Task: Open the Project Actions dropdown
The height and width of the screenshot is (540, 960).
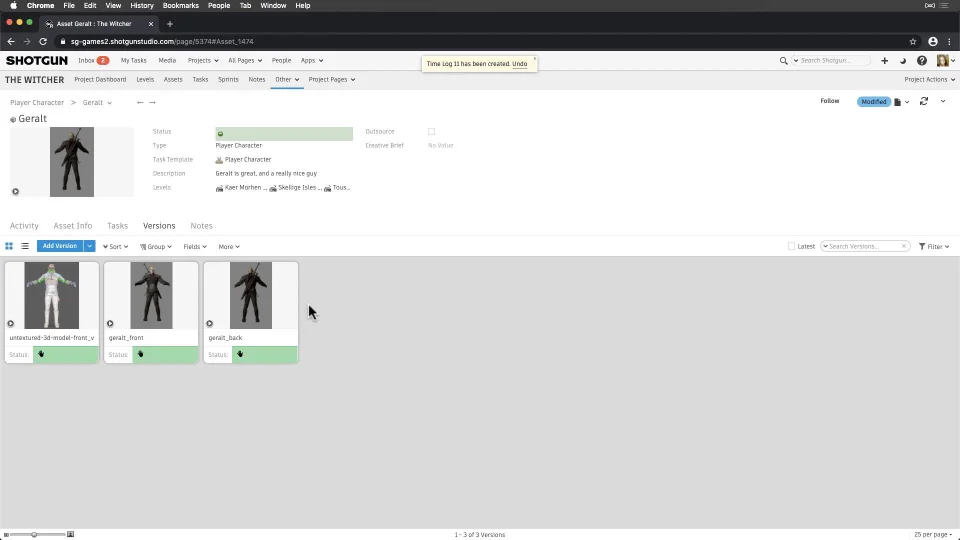Action: (x=929, y=80)
